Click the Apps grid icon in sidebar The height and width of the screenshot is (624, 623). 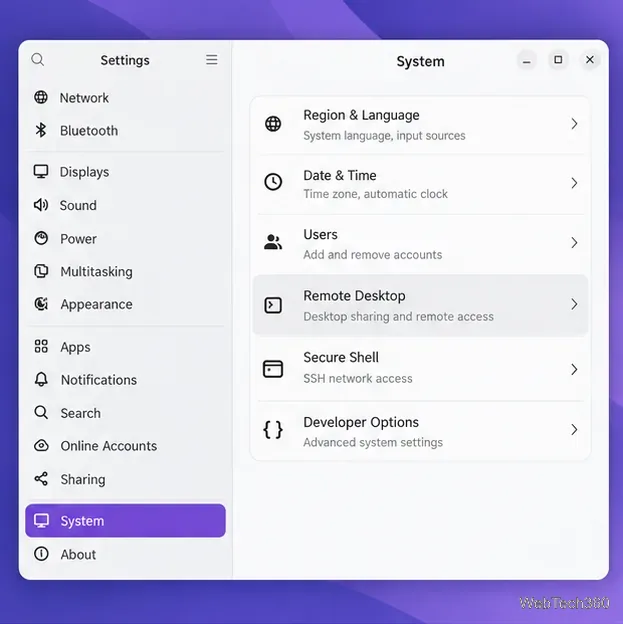(41, 346)
